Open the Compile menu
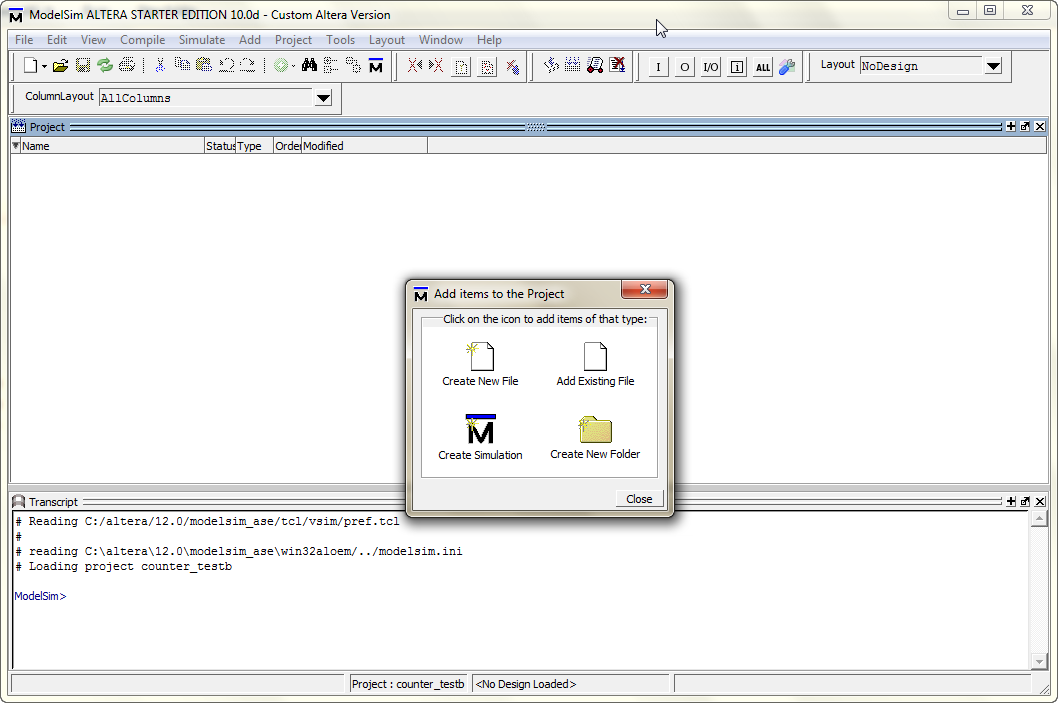The width and height of the screenshot is (1058, 703). click(x=142, y=40)
